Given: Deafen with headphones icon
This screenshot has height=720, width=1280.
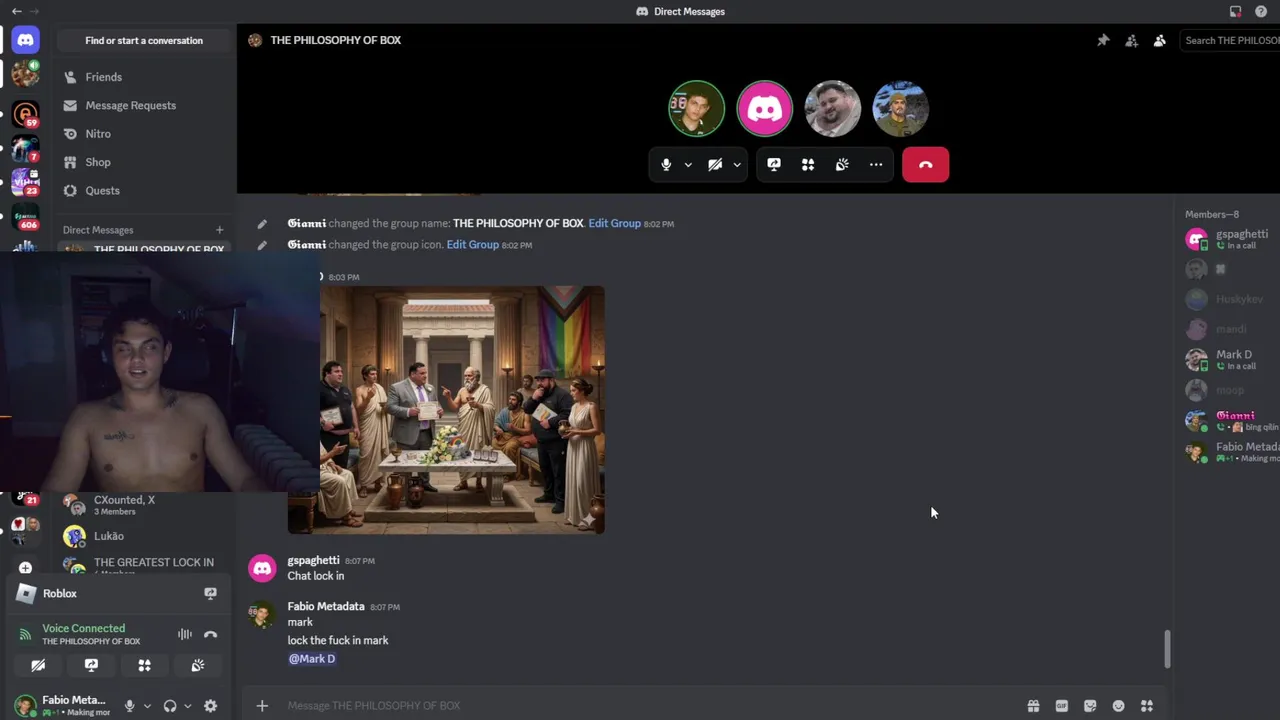Looking at the screenshot, I should point(170,706).
